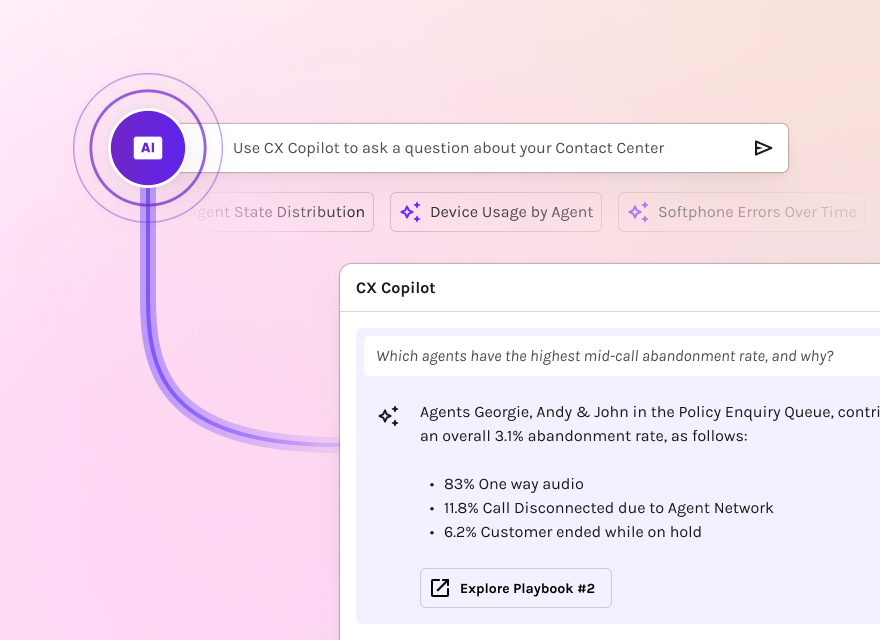Send the question with the arrow icon
Viewport: 880px width, 640px height.
[x=763, y=148]
